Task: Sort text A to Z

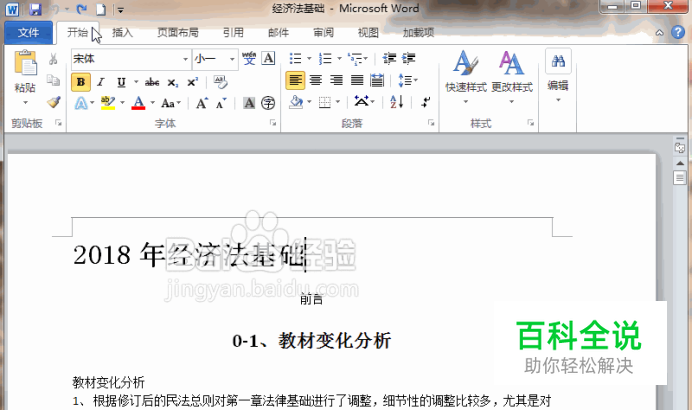Action: point(396,102)
